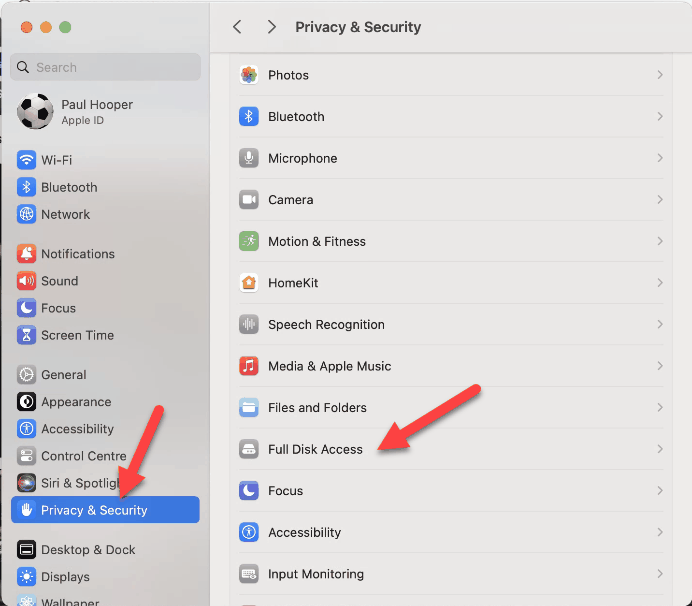
Task: Open Motion & Fitness row chevron
Action: [660, 241]
